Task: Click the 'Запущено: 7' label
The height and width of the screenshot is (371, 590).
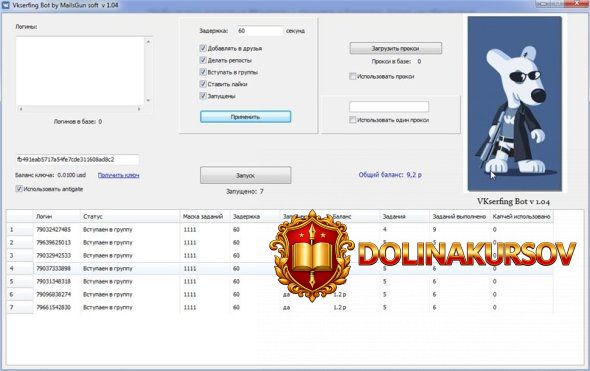Action: click(x=245, y=192)
